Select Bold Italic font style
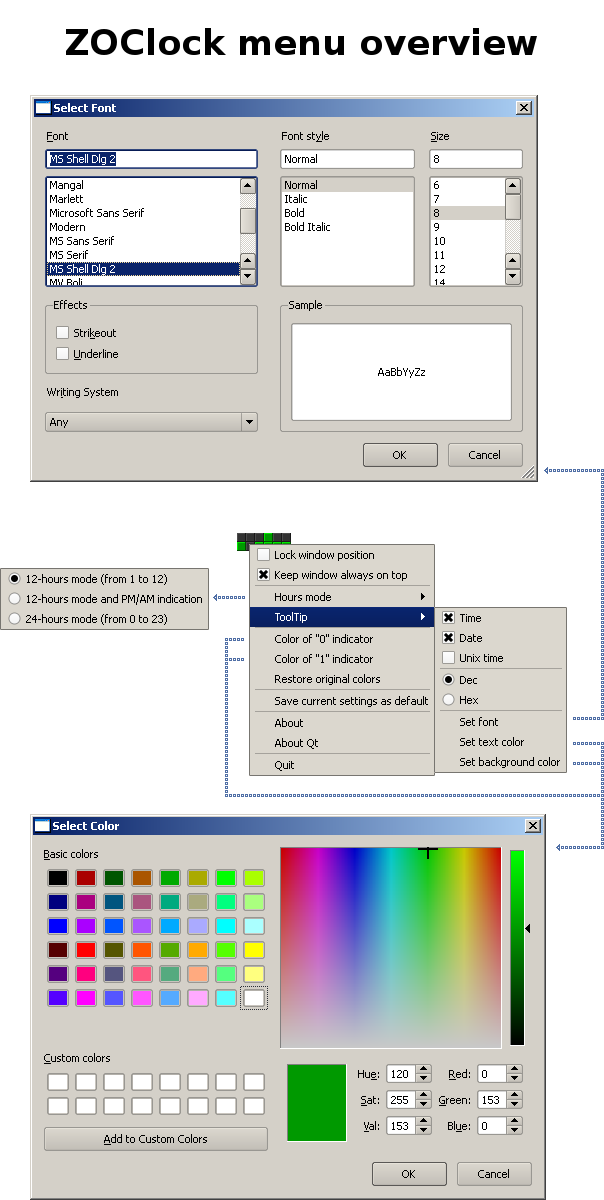The image size is (604, 1200). tap(347, 227)
